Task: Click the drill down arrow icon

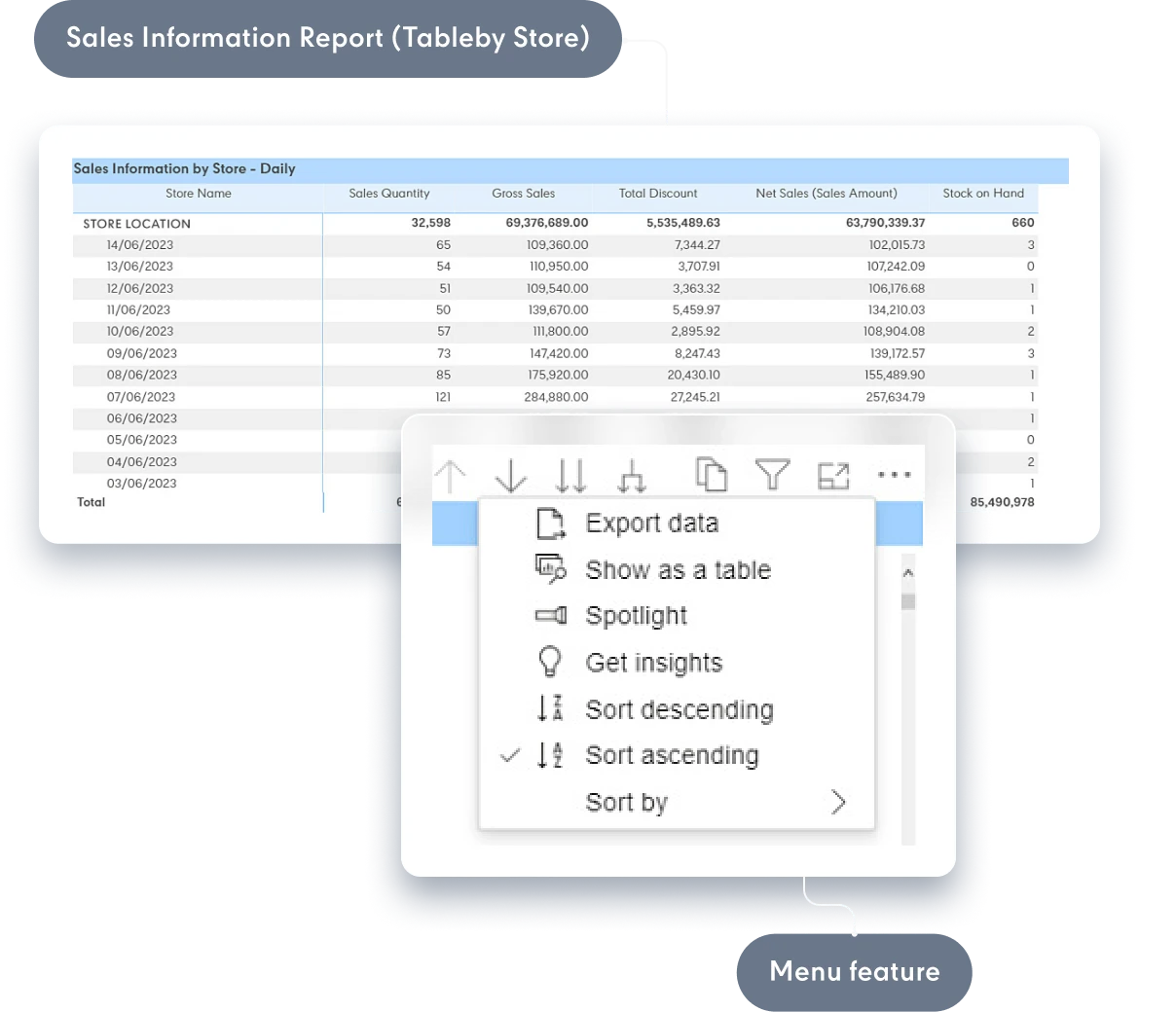Action: click(510, 476)
